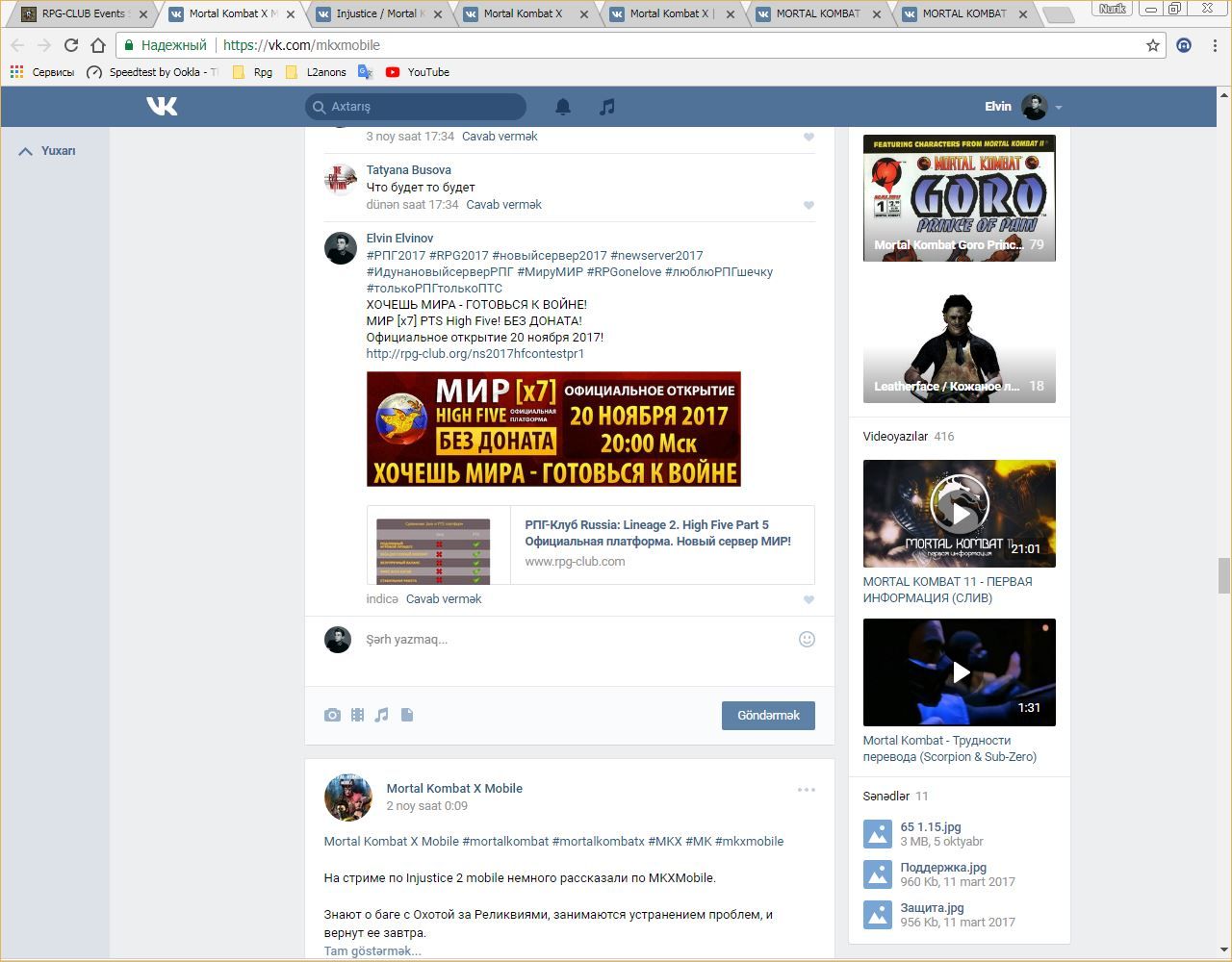Viewport: 1232px width, 962px height.
Task: Open the Защита.jpg document
Action: click(x=932, y=908)
